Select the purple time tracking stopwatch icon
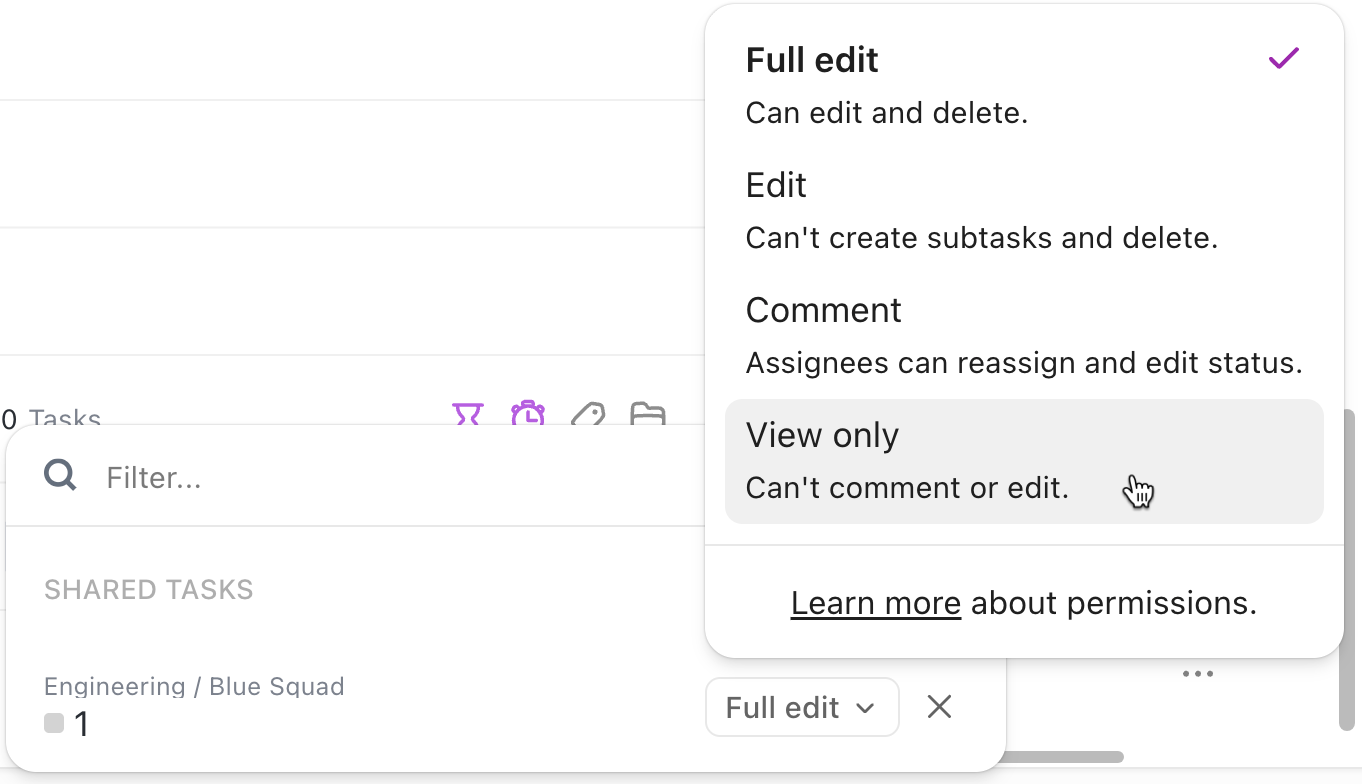1362x784 pixels. 528,415
